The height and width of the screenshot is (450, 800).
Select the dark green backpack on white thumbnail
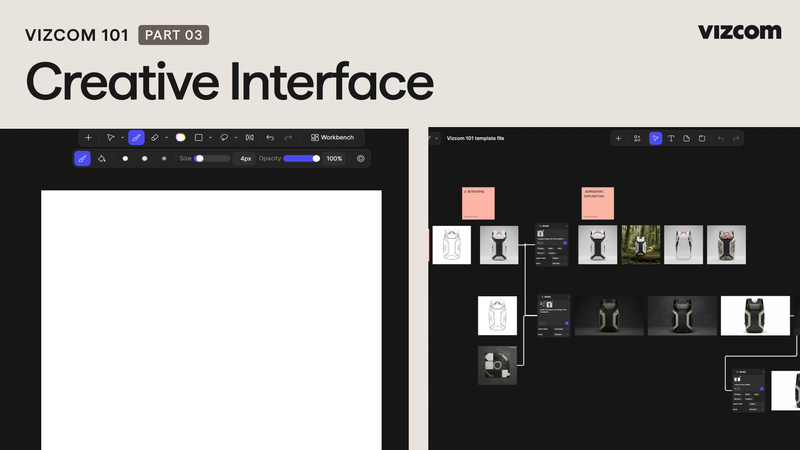(x=755, y=316)
